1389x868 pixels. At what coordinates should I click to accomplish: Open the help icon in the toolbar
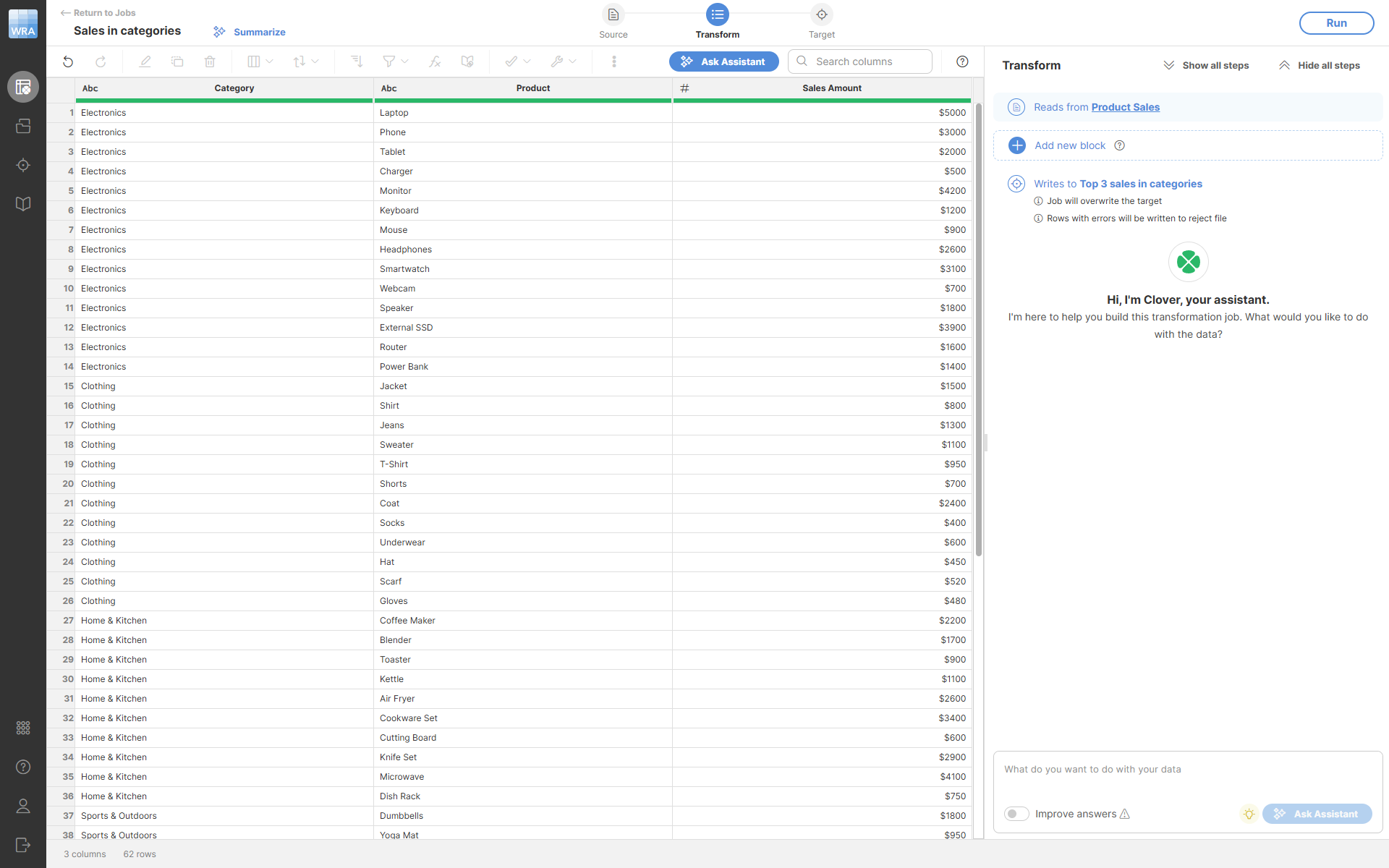(x=962, y=61)
